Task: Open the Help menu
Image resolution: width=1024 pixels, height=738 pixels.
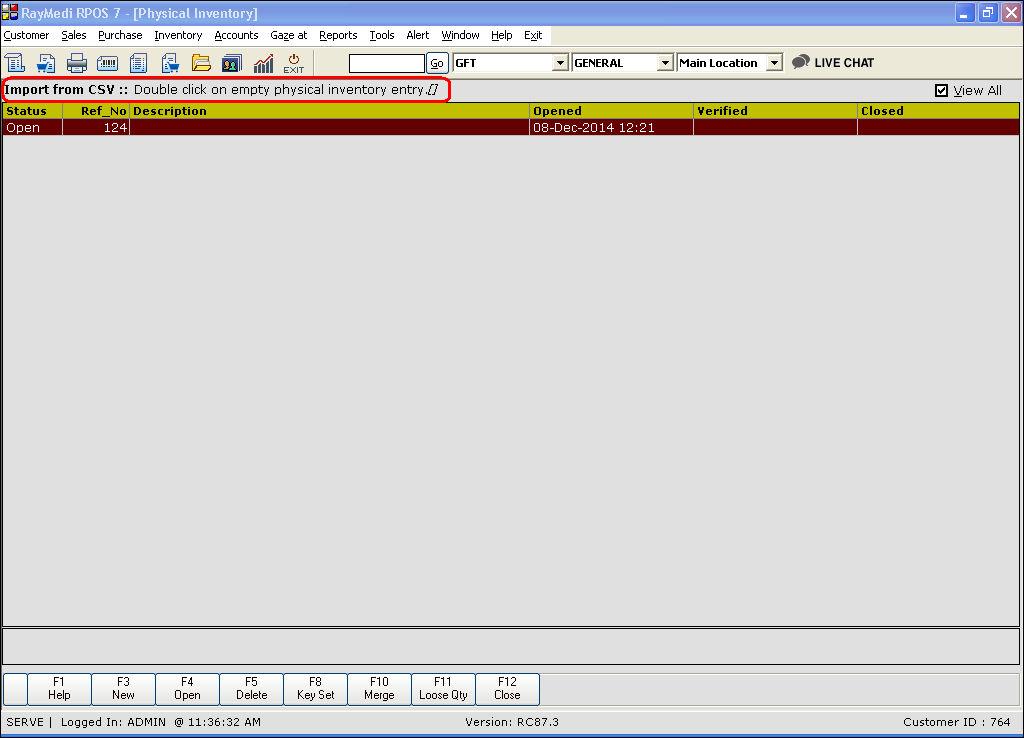Action: click(502, 35)
